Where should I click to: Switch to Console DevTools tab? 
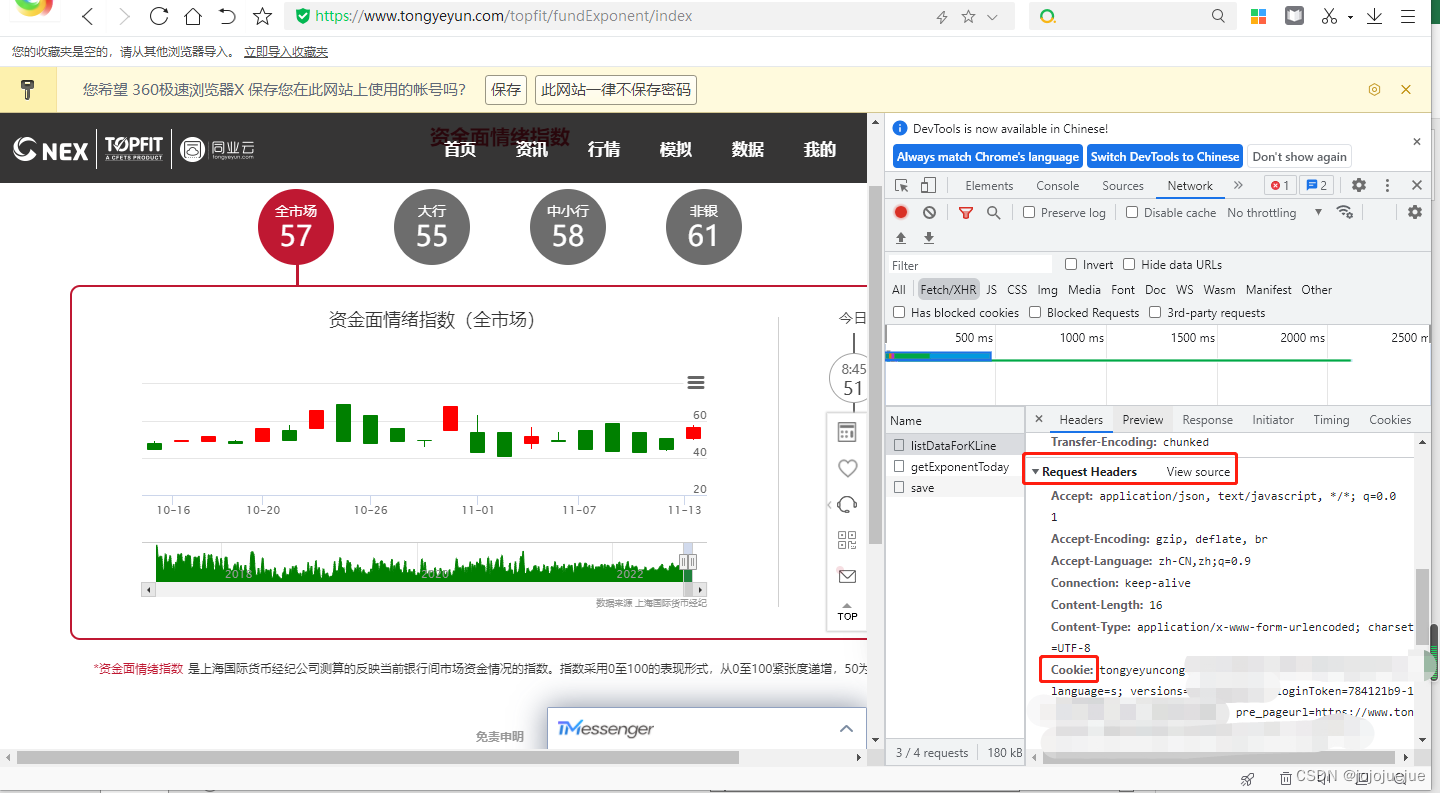(1057, 185)
